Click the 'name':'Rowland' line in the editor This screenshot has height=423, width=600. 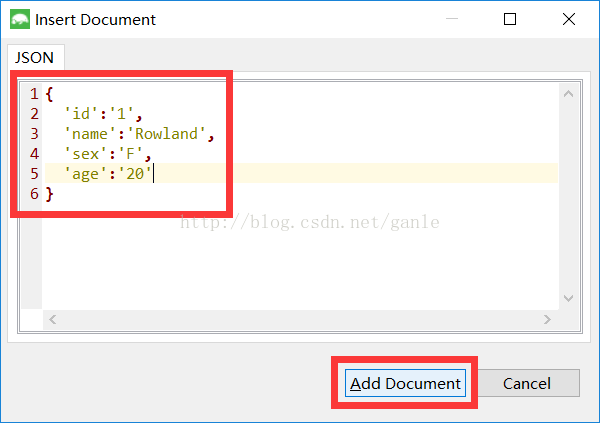139,134
